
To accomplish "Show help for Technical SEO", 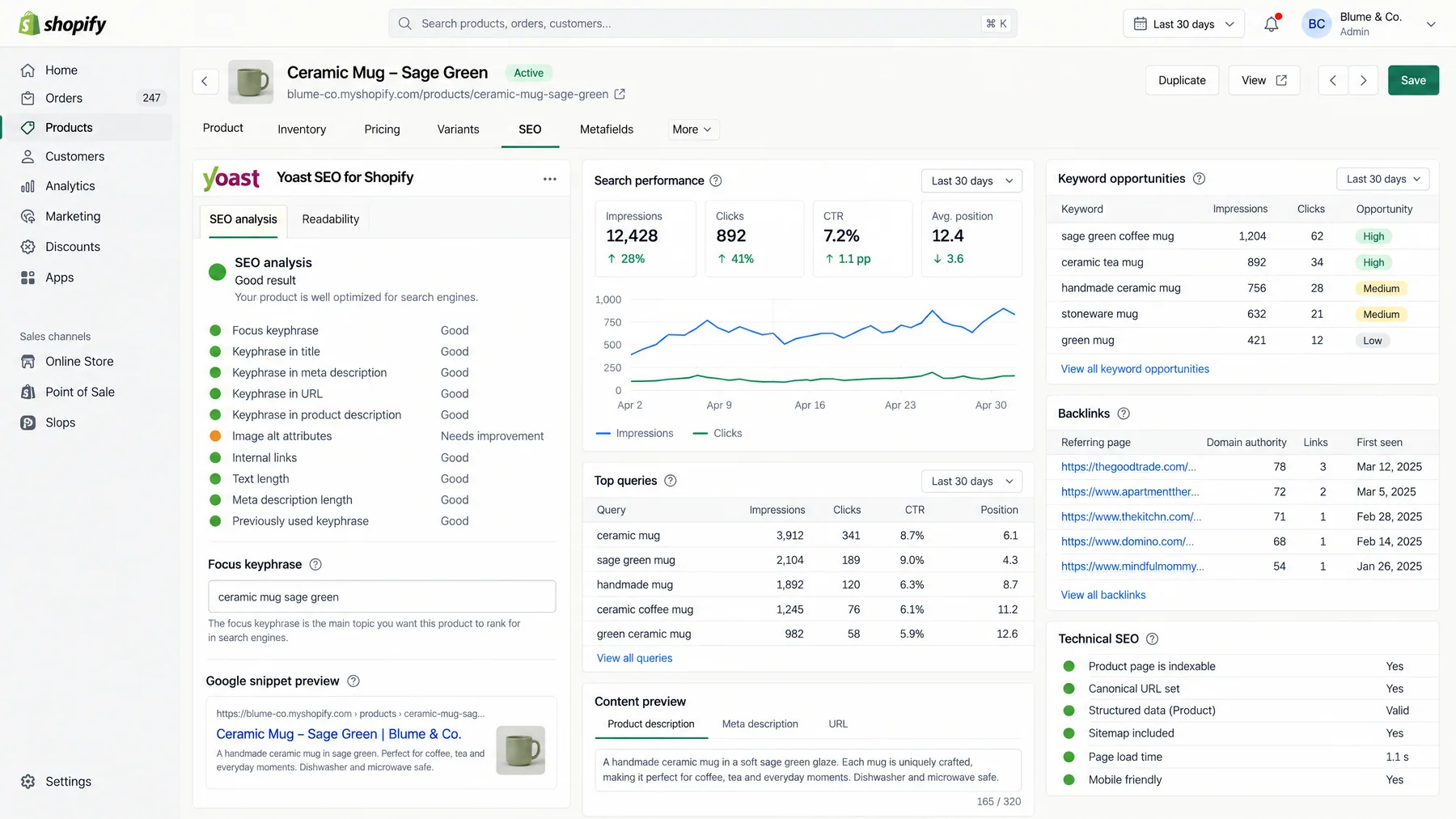I will tap(1153, 639).
